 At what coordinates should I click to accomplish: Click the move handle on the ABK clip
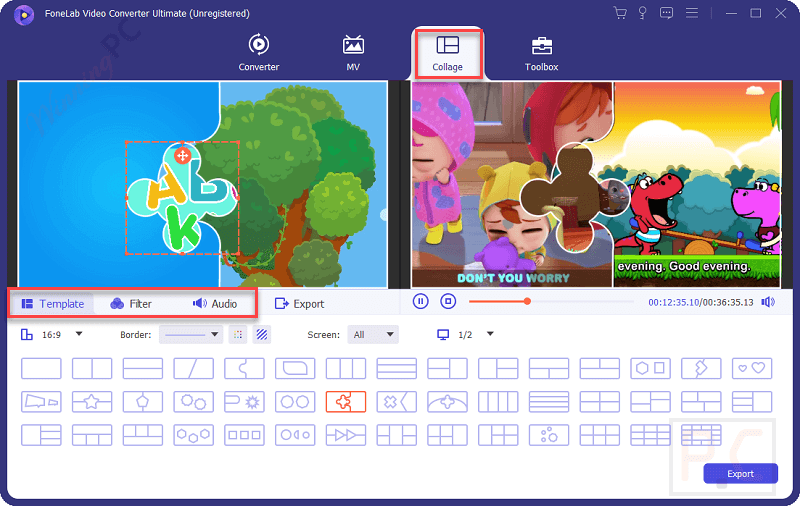click(x=183, y=156)
